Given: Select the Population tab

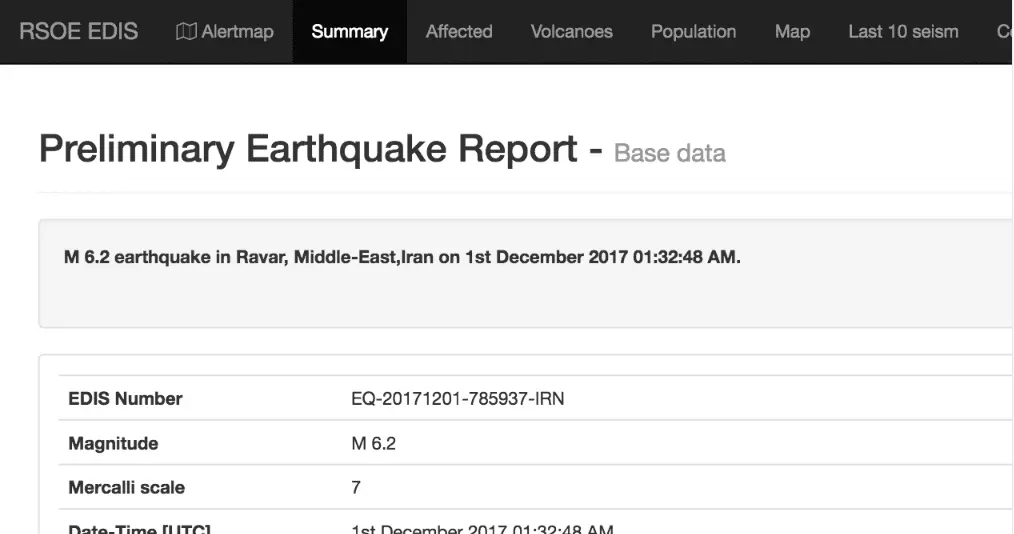Looking at the screenshot, I should (x=693, y=32).
